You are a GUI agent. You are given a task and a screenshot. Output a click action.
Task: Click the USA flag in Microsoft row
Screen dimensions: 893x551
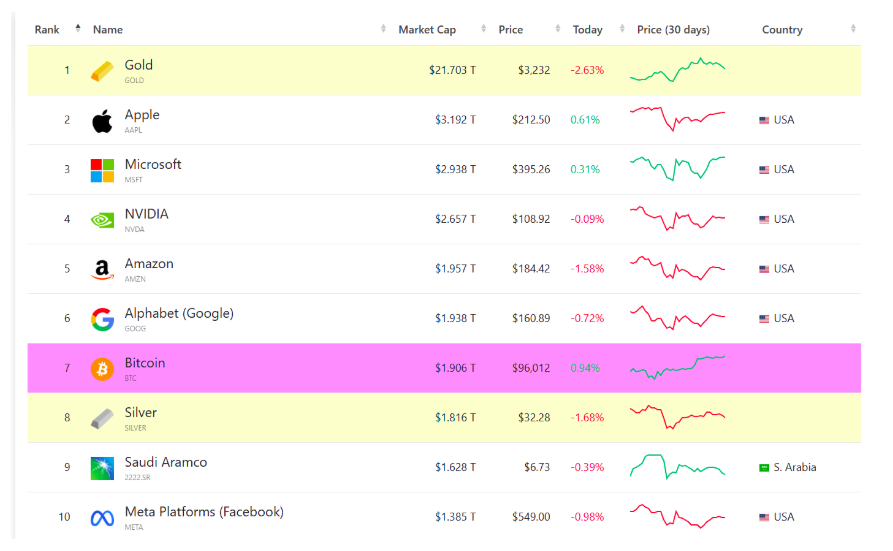point(764,170)
